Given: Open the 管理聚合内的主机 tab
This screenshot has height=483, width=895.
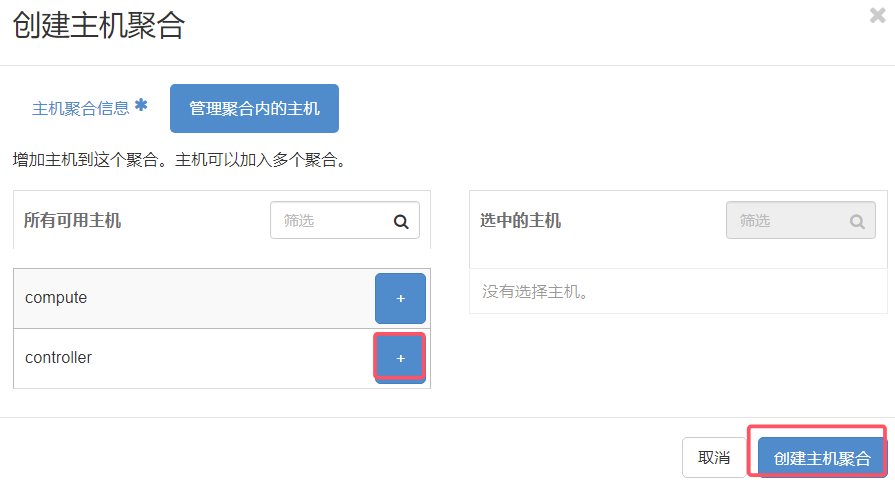Looking at the screenshot, I should coord(255,108).
